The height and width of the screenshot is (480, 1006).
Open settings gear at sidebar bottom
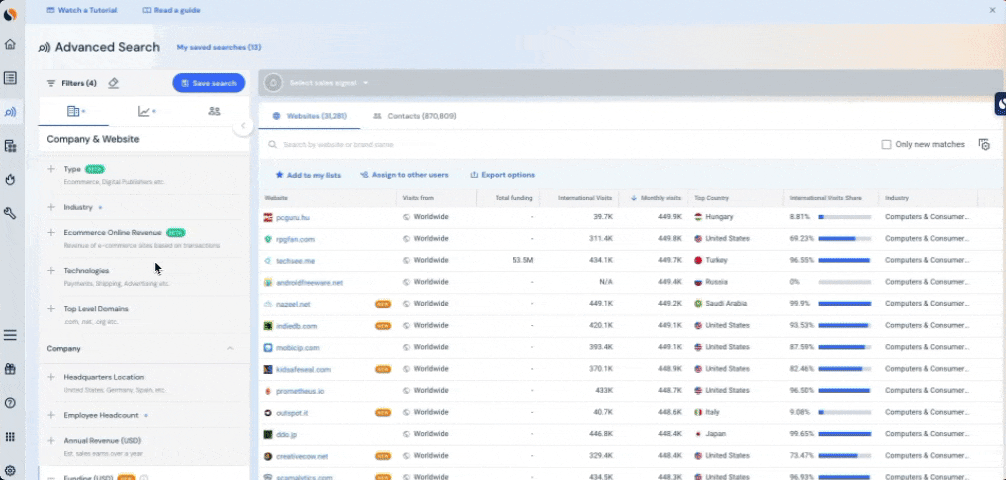tap(10, 470)
